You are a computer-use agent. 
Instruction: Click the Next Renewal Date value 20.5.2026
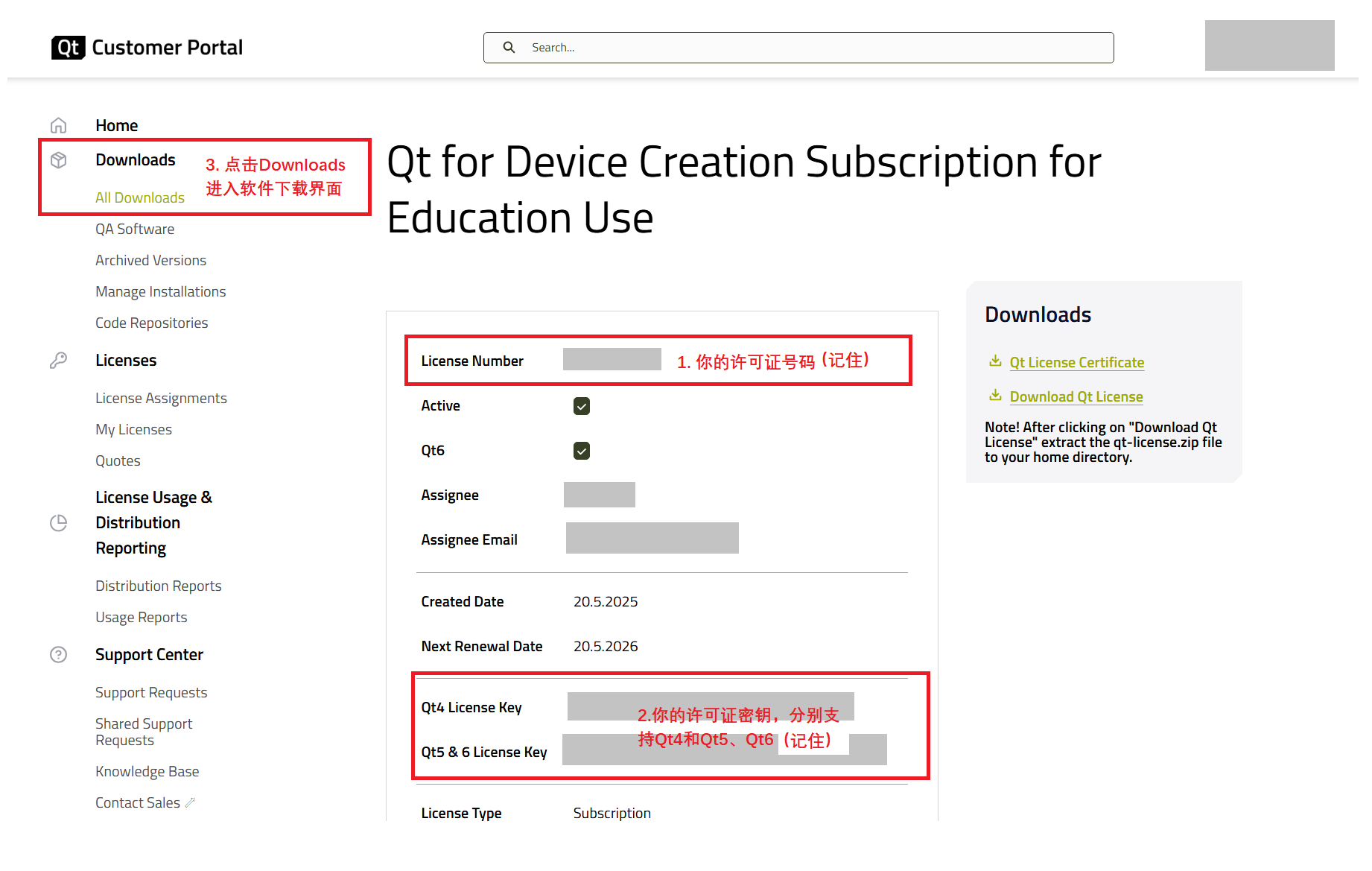tap(606, 647)
